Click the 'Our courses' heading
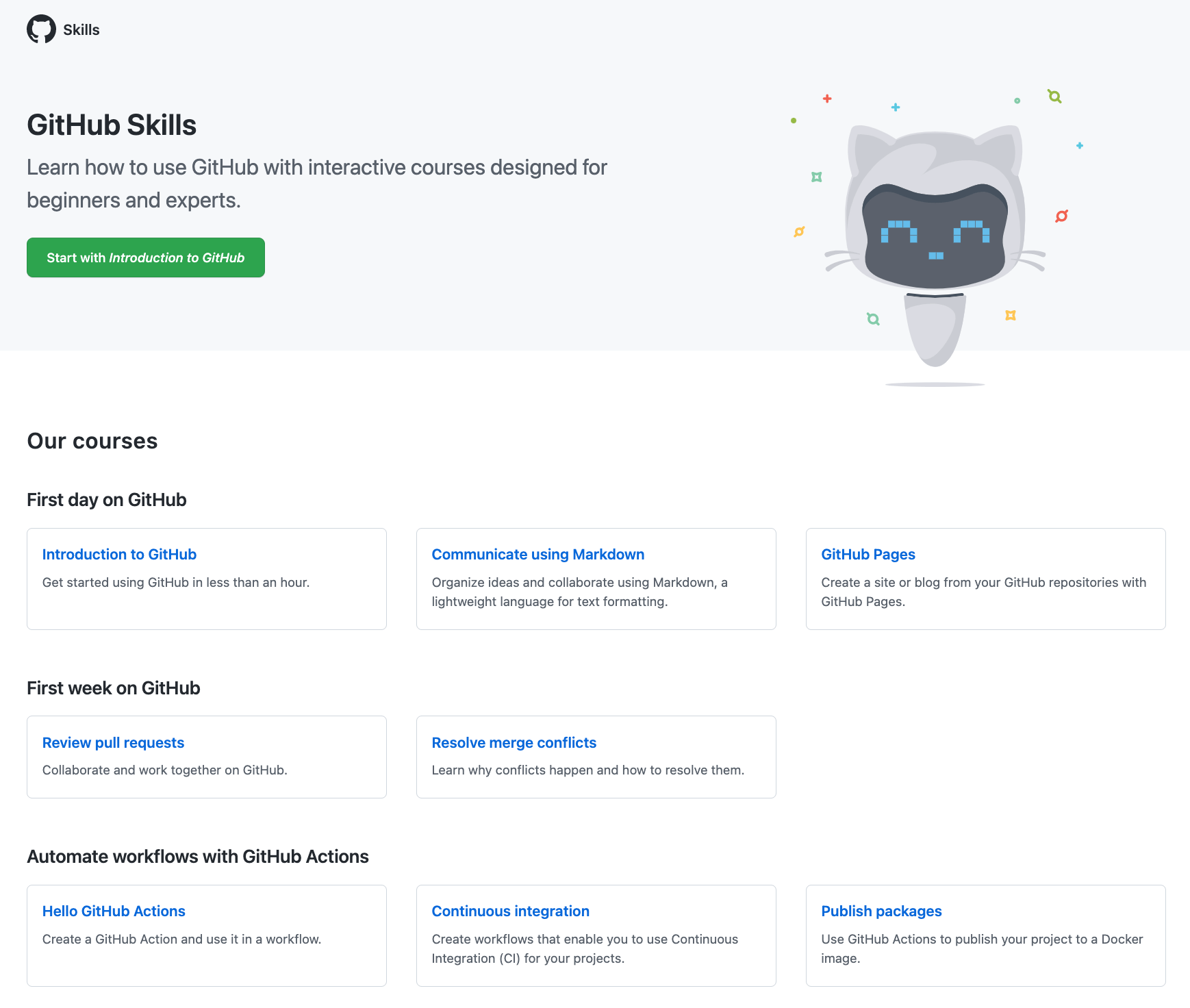Screen dimensions: 1190x1008 pos(92,441)
